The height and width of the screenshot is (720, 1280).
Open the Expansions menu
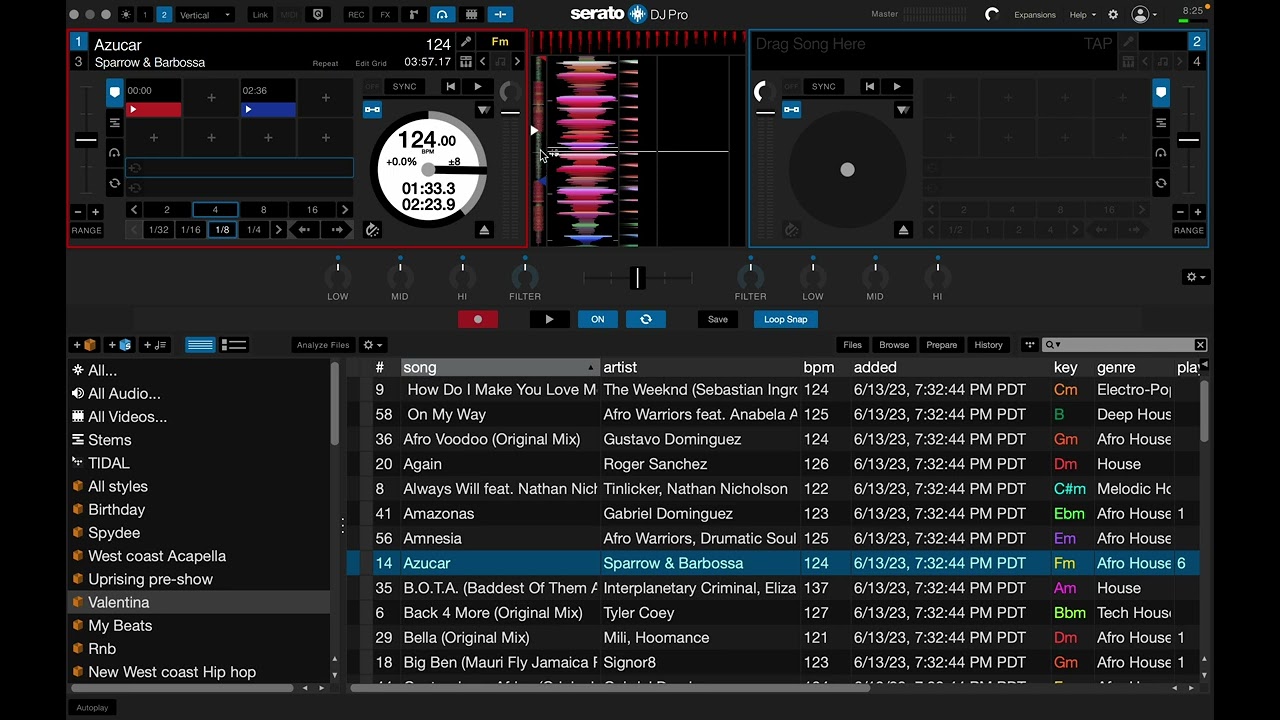pyautogui.click(x=1035, y=15)
